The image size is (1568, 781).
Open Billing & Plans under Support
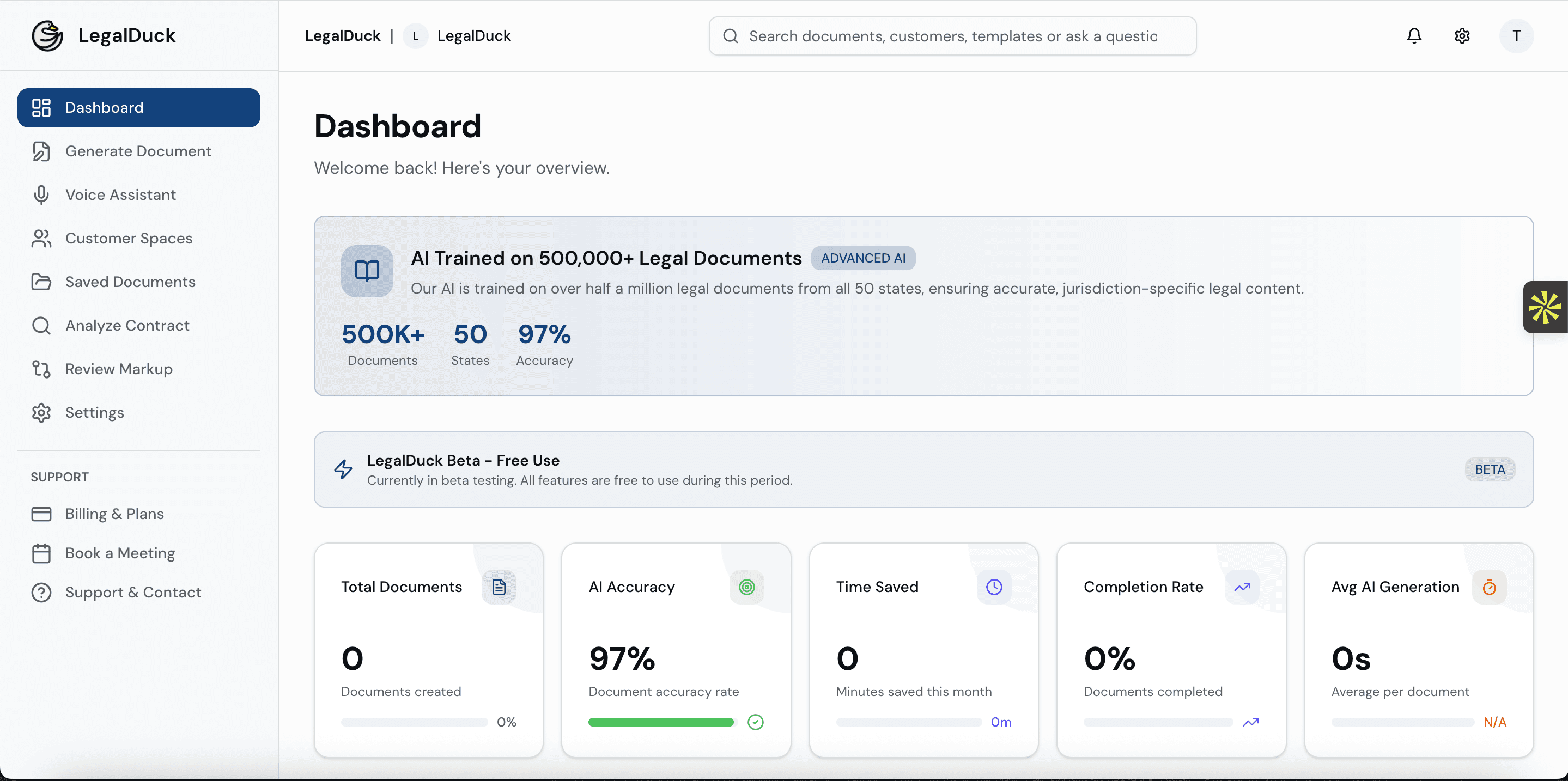click(114, 514)
